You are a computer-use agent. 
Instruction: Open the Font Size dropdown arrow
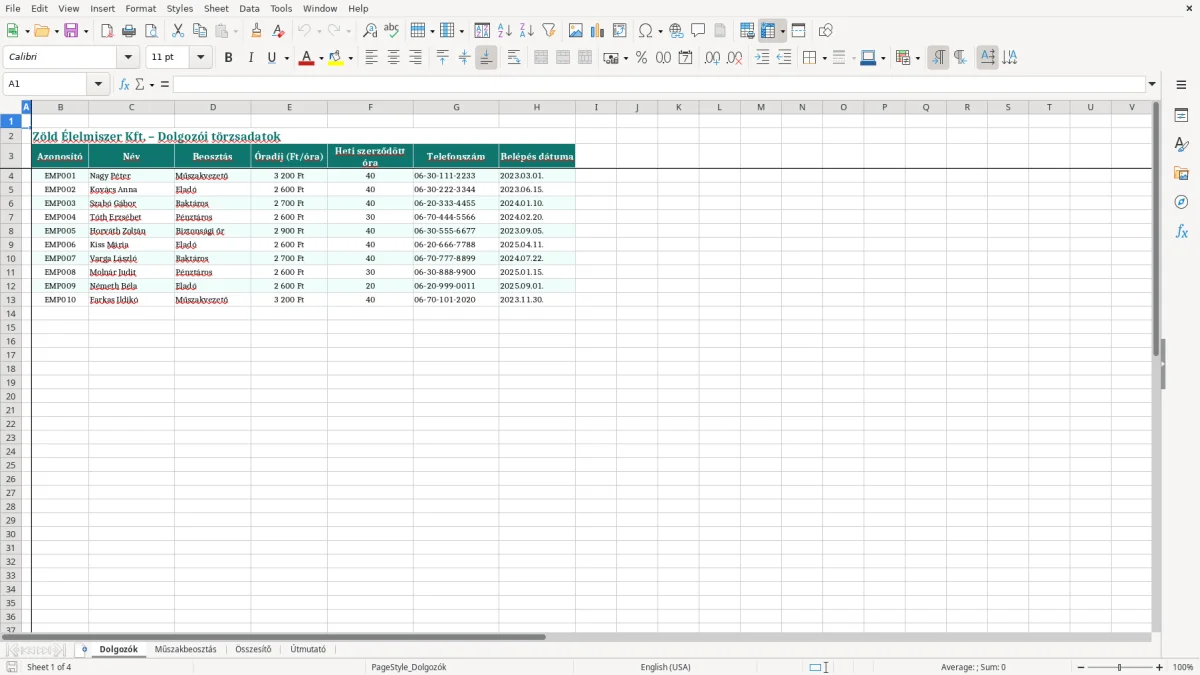(x=201, y=58)
